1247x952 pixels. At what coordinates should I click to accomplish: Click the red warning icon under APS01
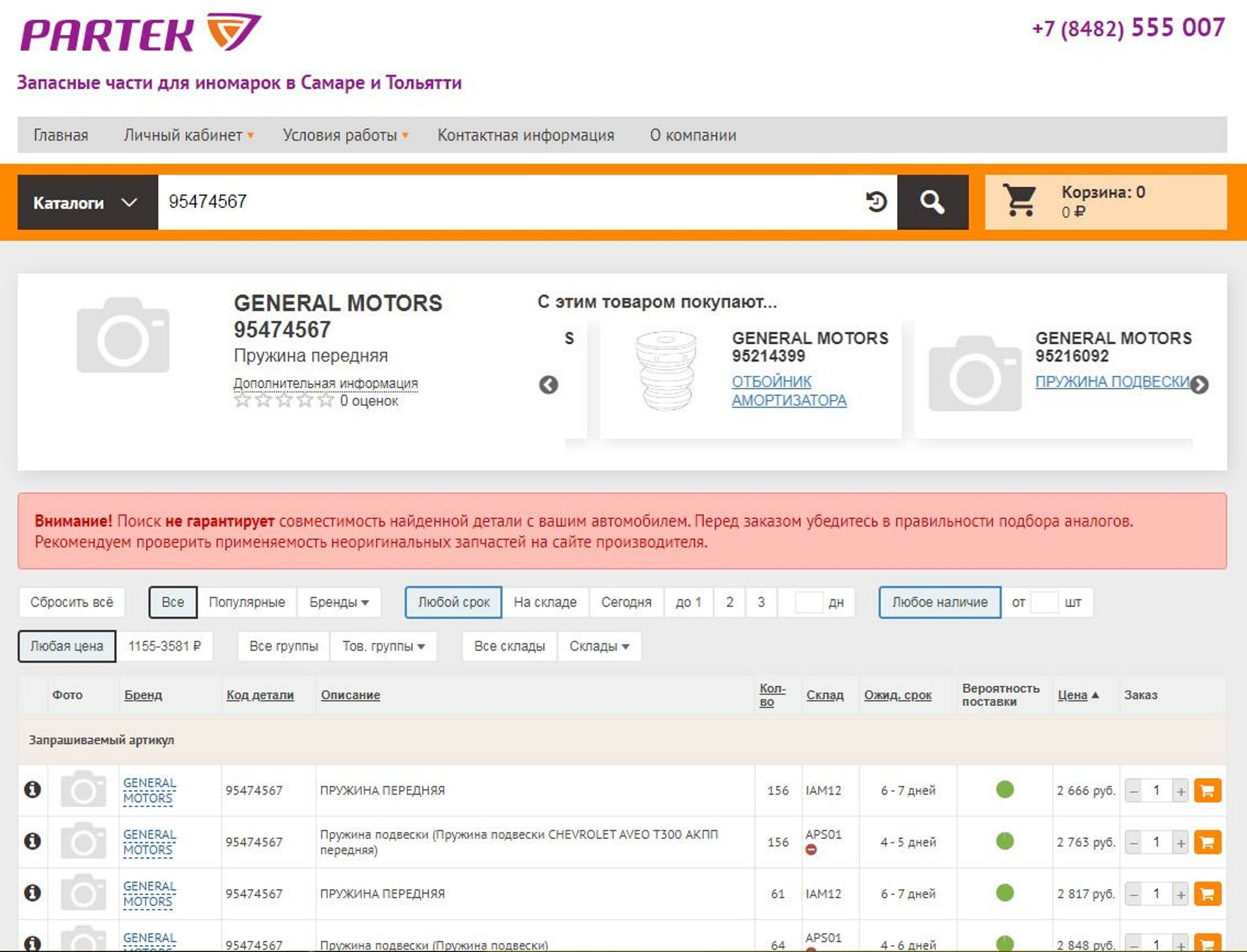pyautogui.click(x=811, y=849)
